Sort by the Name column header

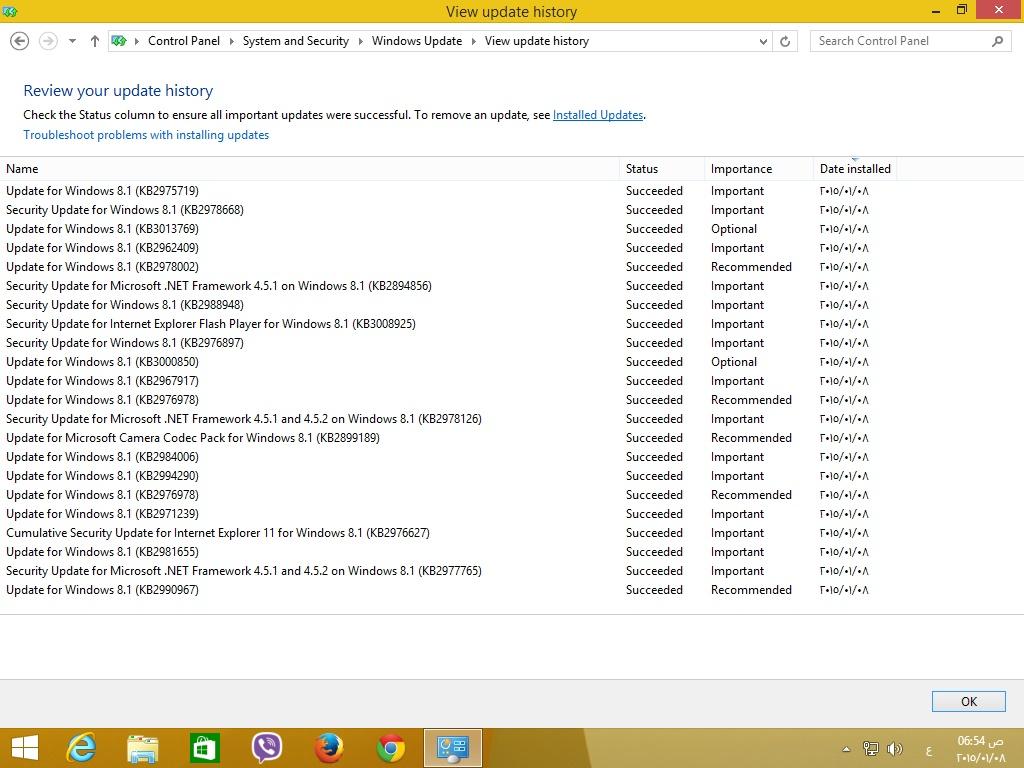[310, 168]
